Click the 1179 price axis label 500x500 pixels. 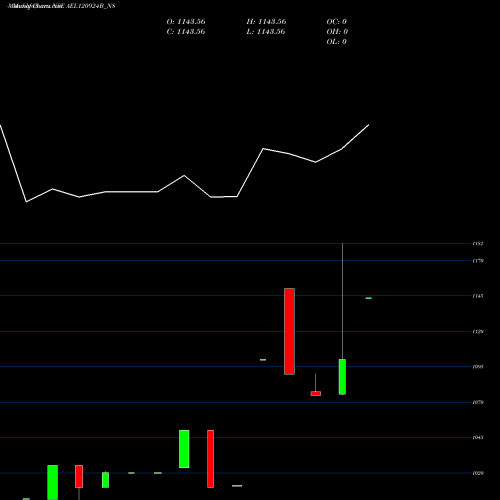tap(478, 261)
